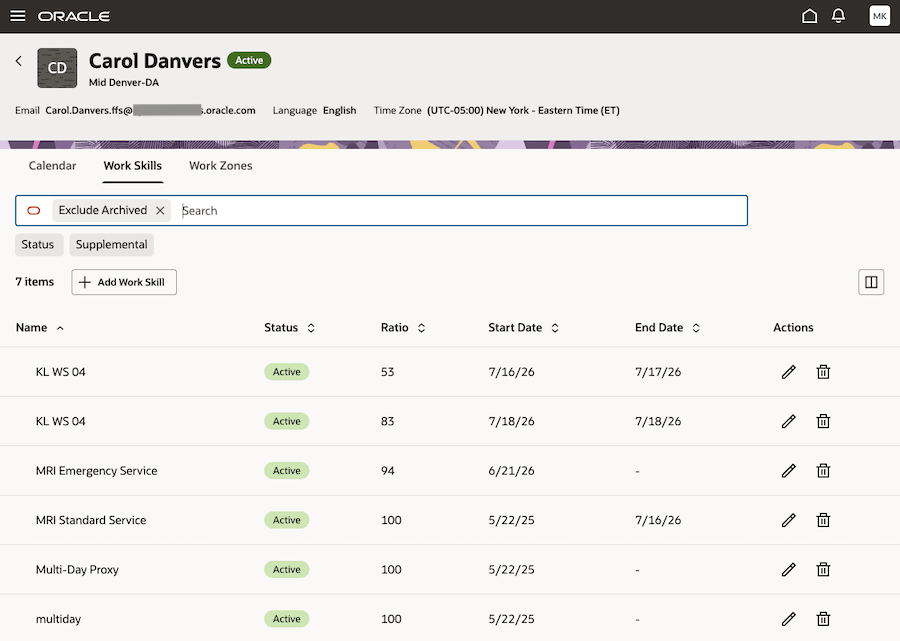900x641 pixels.
Task: Delete KL WS 04 with ratio 83
Action: click(x=823, y=421)
